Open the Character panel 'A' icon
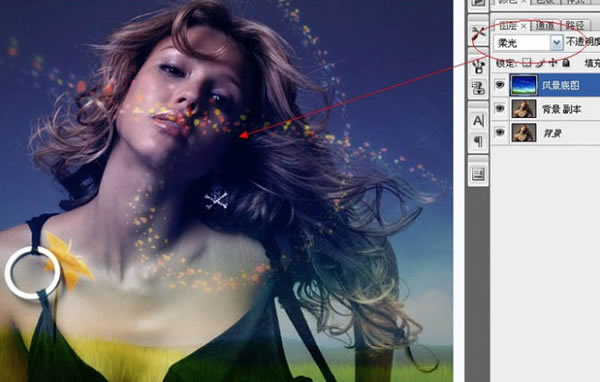Viewport: 600px width, 382px height. coord(478,121)
